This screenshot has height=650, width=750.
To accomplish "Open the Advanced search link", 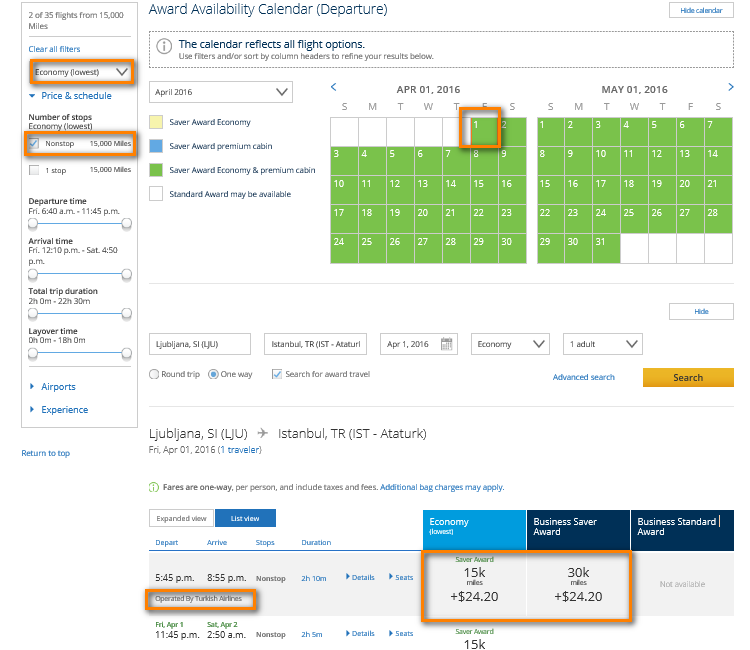I will coord(583,377).
